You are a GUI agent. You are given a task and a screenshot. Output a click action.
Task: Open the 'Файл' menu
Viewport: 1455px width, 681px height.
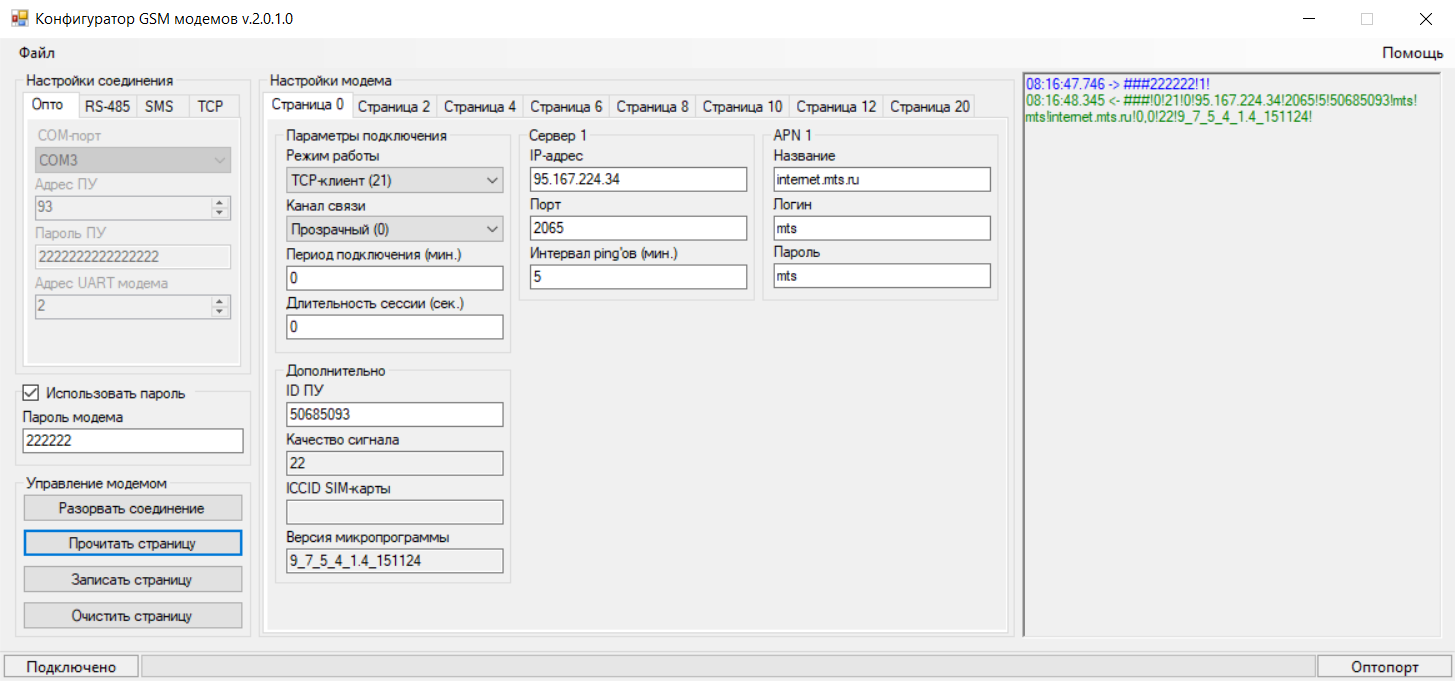36,52
